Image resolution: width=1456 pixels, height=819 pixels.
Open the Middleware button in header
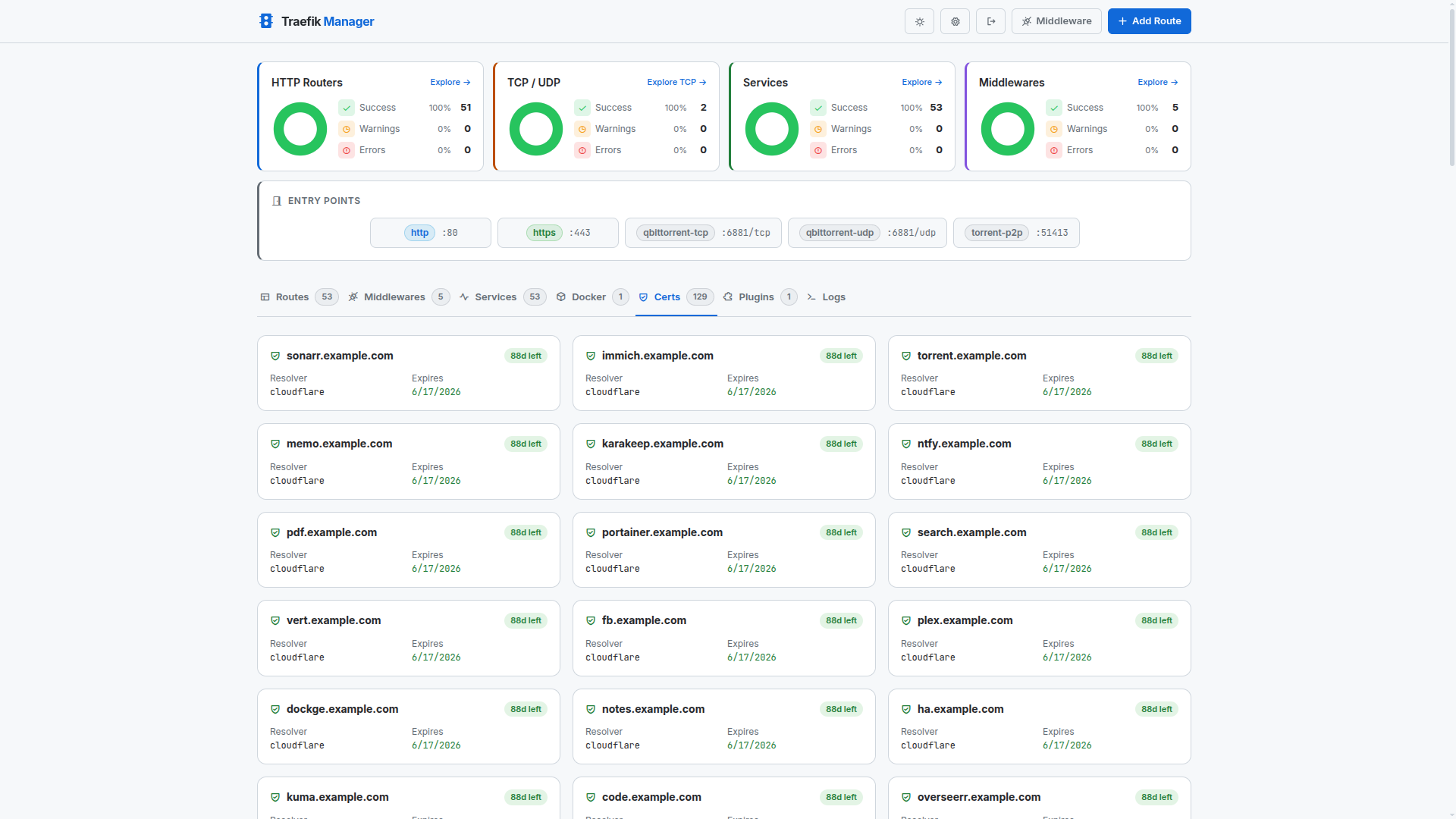pos(1056,21)
